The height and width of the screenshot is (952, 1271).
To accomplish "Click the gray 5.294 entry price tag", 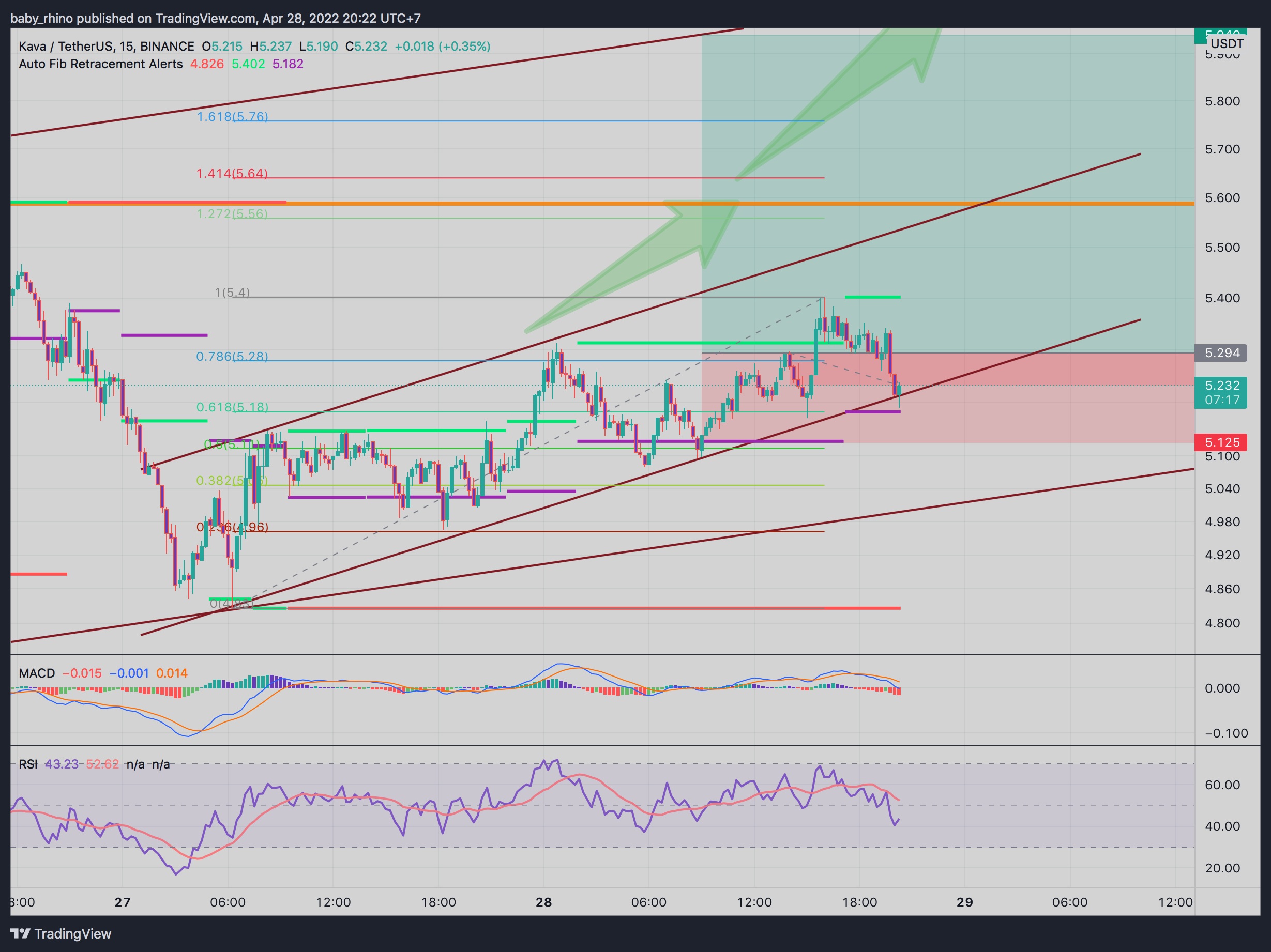I will tap(1221, 352).
